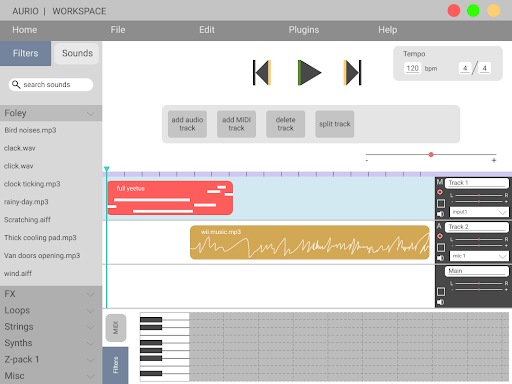Screen dimensions: 512x384
Task: Mute Track 1 with its speaker icon
Action: pyautogui.click(x=441, y=214)
